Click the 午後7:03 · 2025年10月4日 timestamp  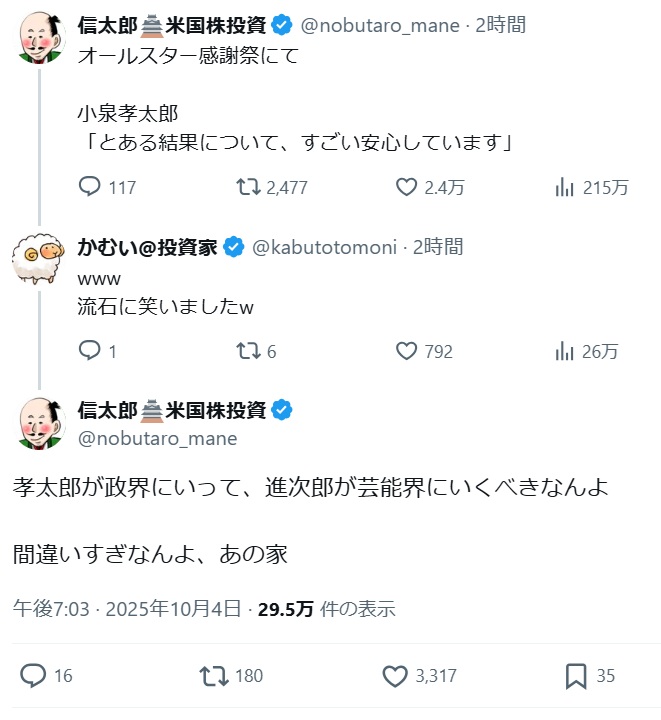tap(127, 608)
